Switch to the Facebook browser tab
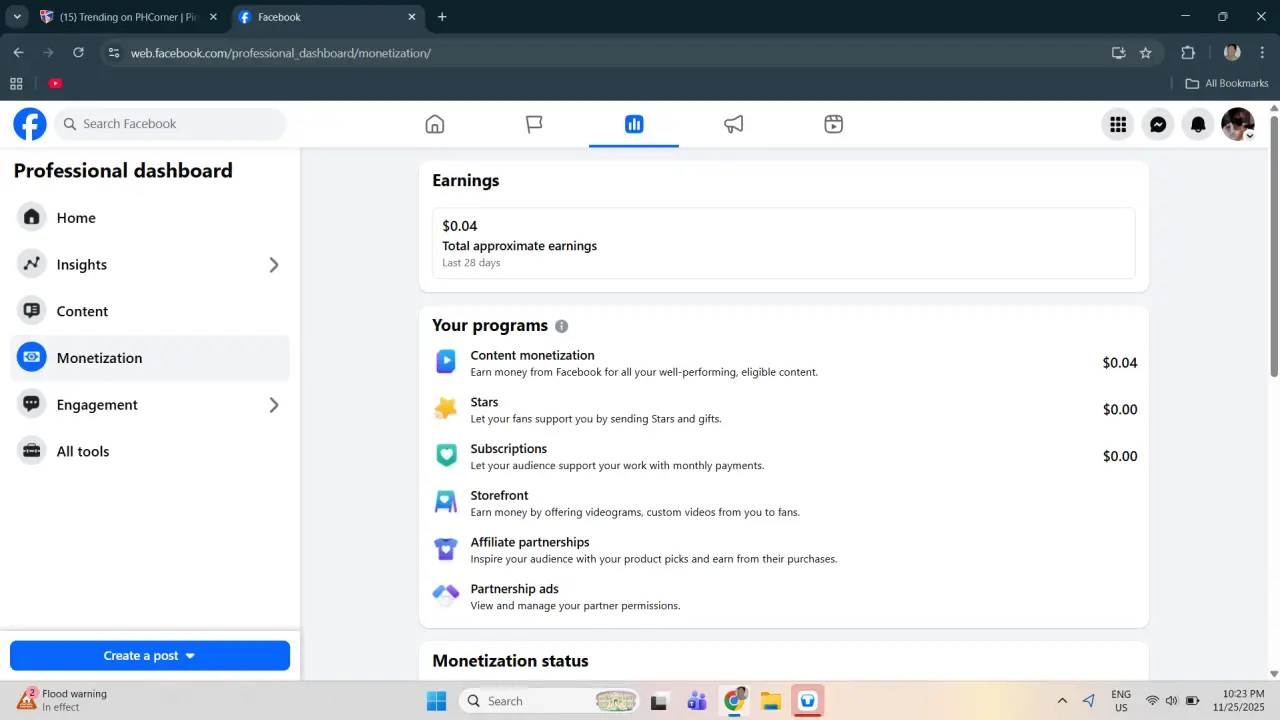This screenshot has height=720, width=1280. click(x=328, y=17)
